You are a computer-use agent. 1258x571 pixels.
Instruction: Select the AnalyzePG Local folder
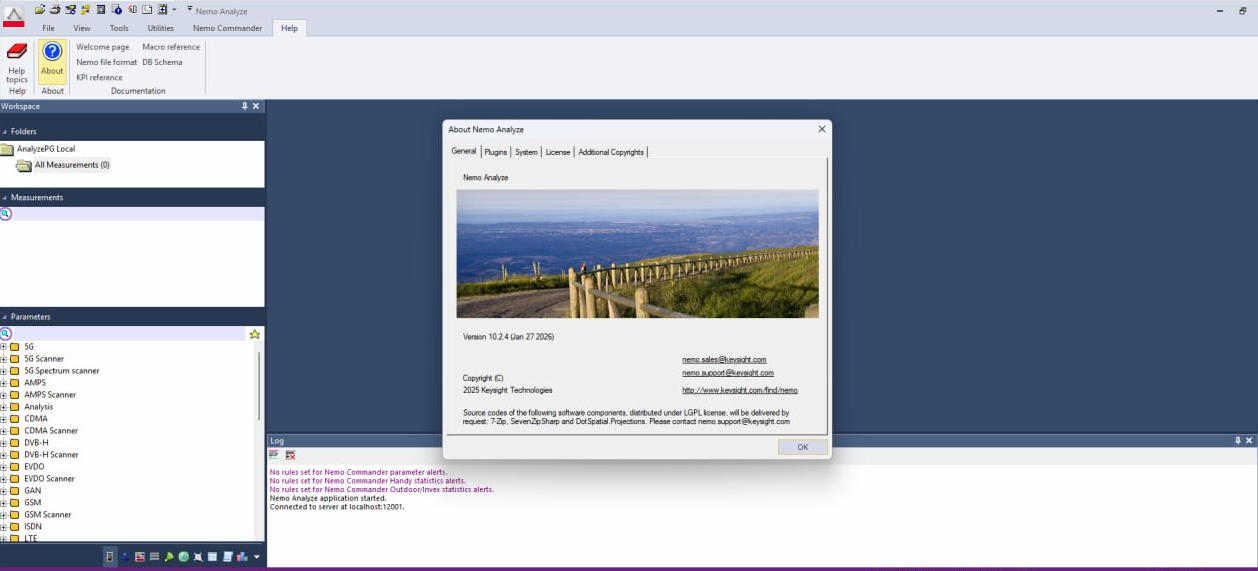pyautogui.click(x=46, y=149)
